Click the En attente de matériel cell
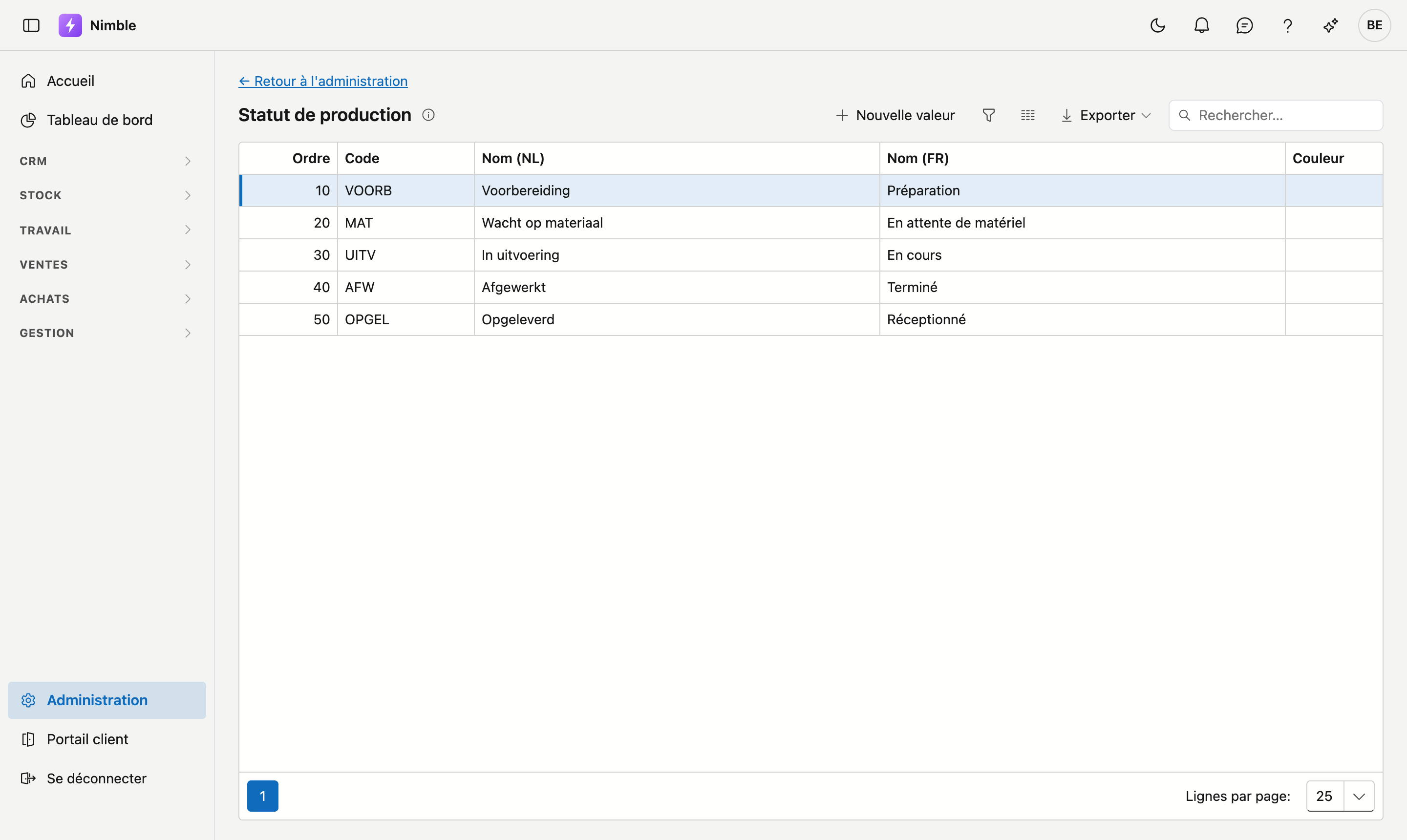Screen dimensions: 1407x840 tap(1082, 223)
